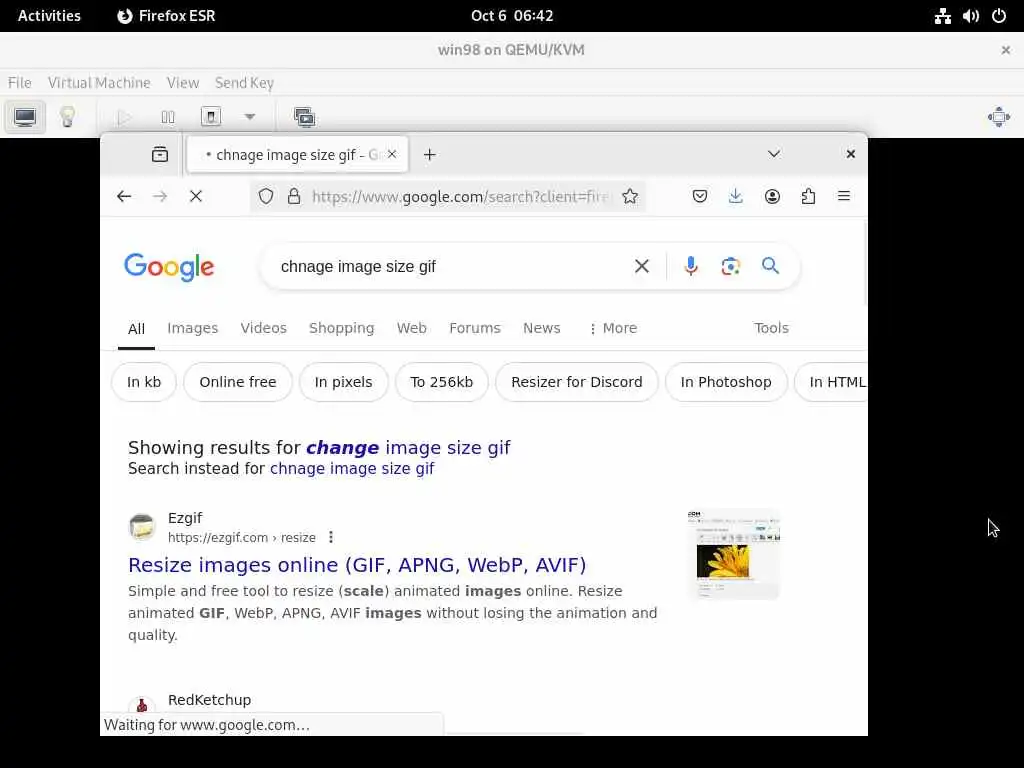
Task: Switch to Shopping results tab
Action: [342, 328]
